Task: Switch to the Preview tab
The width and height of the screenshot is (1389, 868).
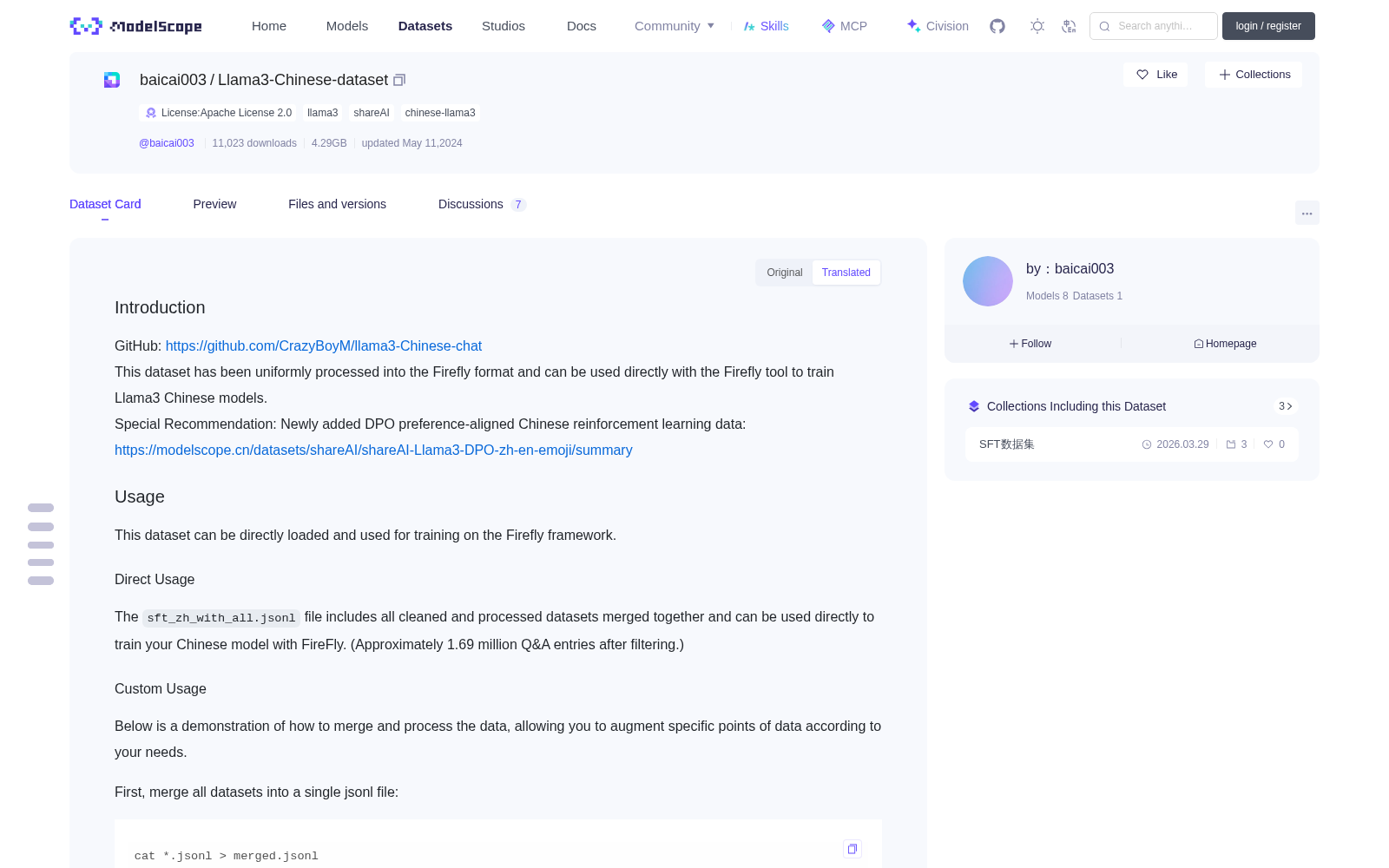Action: pyautogui.click(x=214, y=204)
